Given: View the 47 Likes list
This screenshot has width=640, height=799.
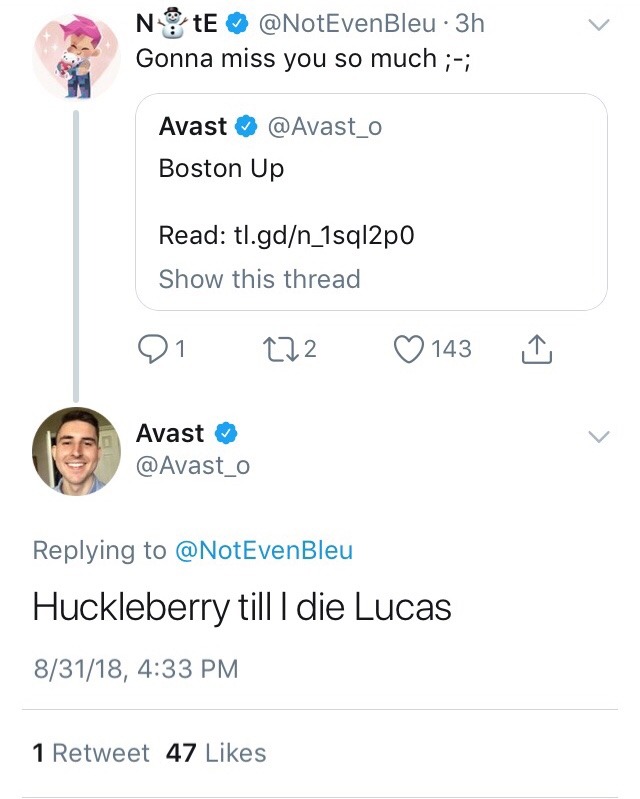Looking at the screenshot, I should [x=217, y=753].
